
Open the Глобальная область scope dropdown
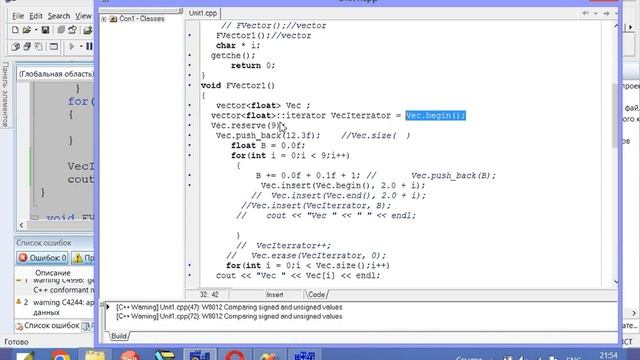(56, 74)
